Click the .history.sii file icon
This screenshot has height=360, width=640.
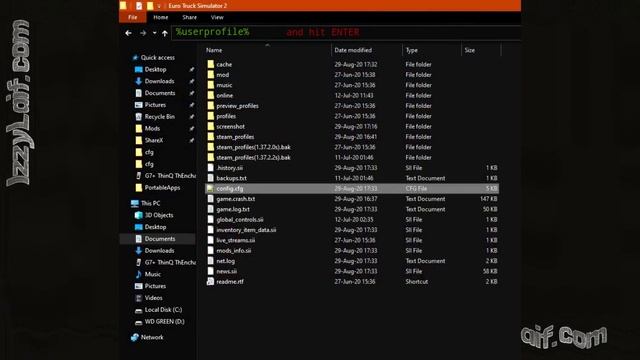[211, 168]
